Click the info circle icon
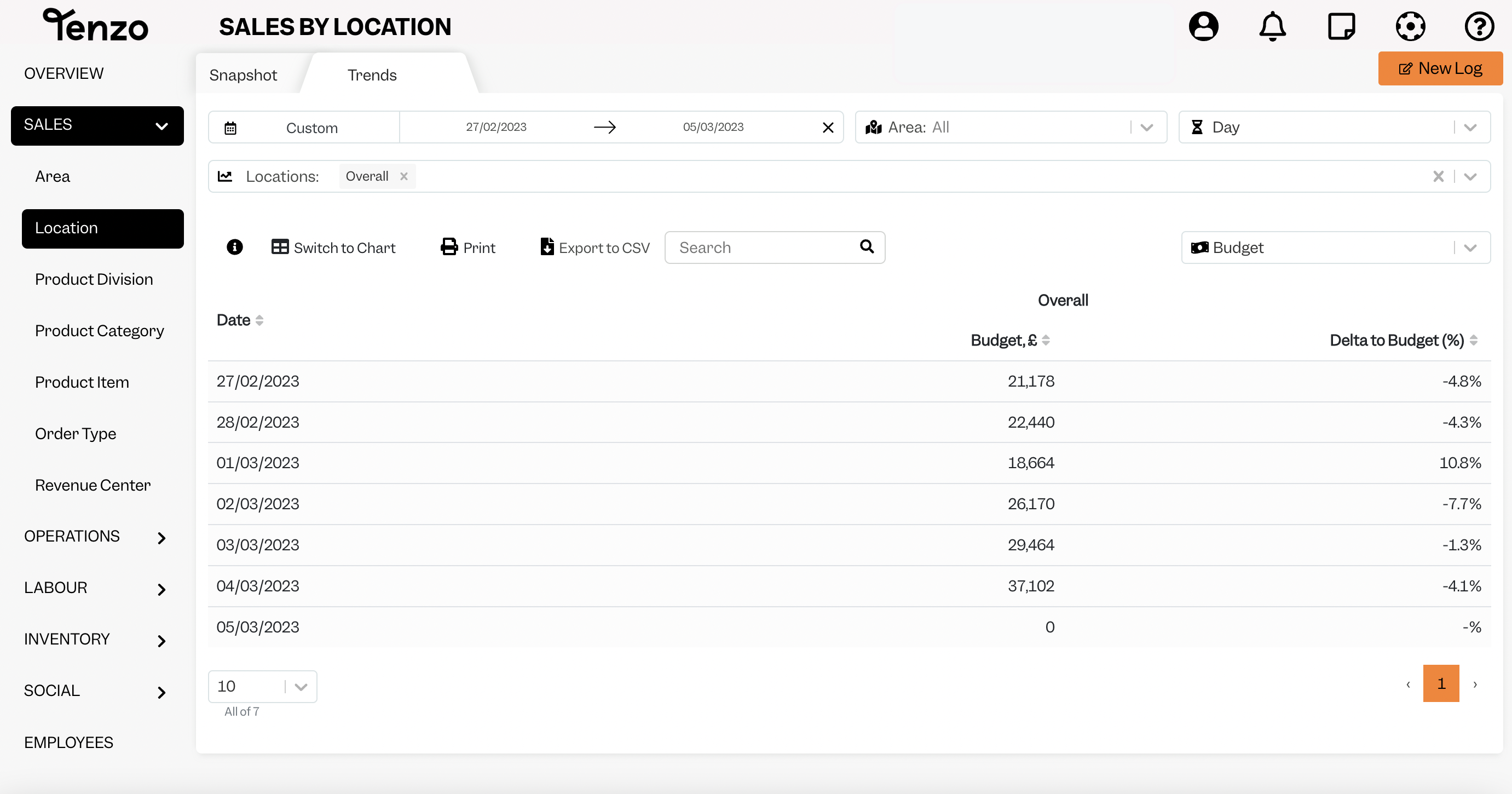Screen dimensions: 1512x794 tap(234, 248)
